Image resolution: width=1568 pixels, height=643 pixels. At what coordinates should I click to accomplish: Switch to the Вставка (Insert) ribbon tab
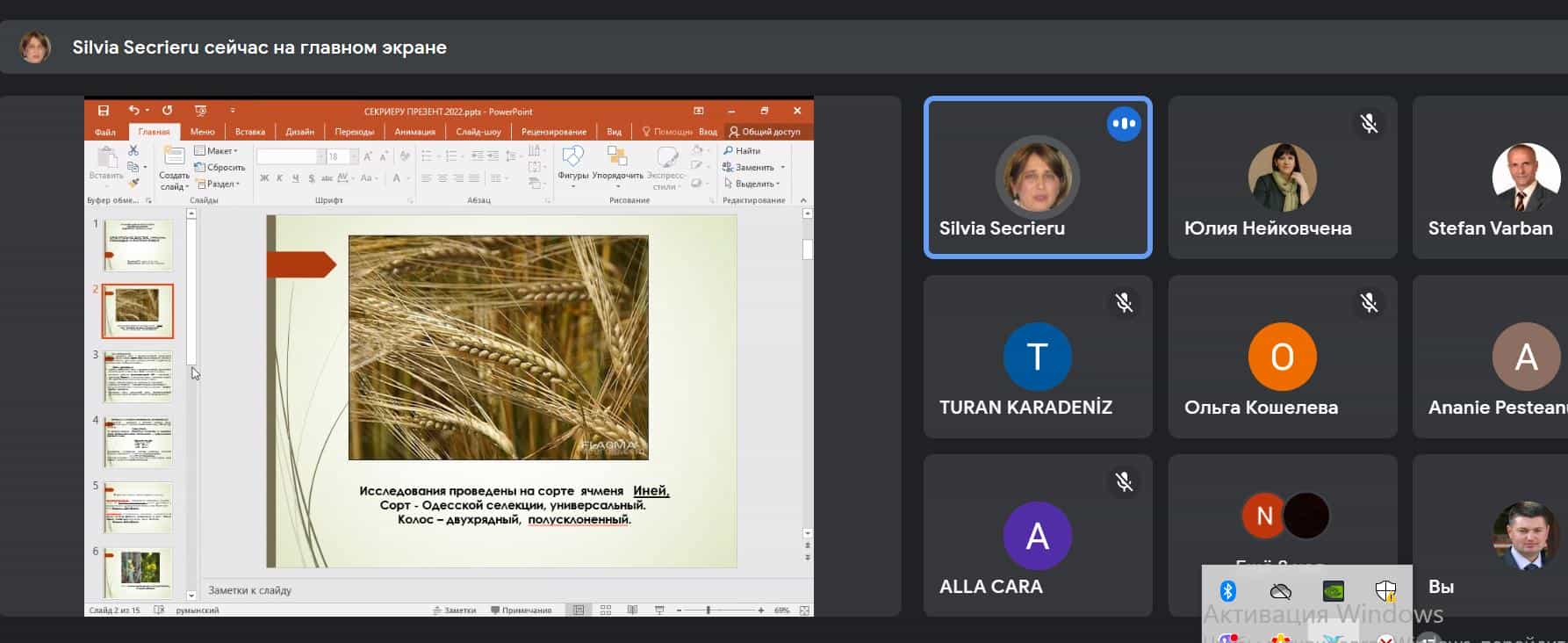point(250,132)
